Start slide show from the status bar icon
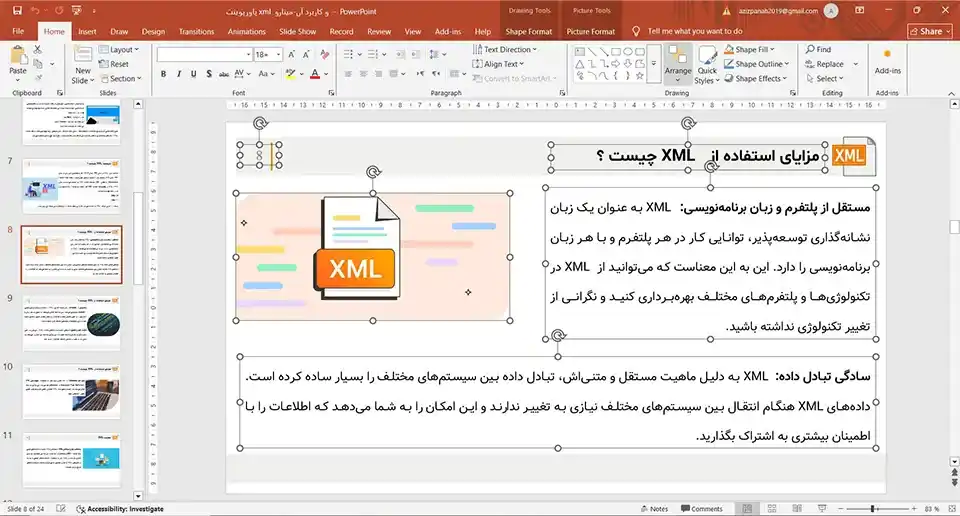Screen dimensions: 960x516 point(822,509)
